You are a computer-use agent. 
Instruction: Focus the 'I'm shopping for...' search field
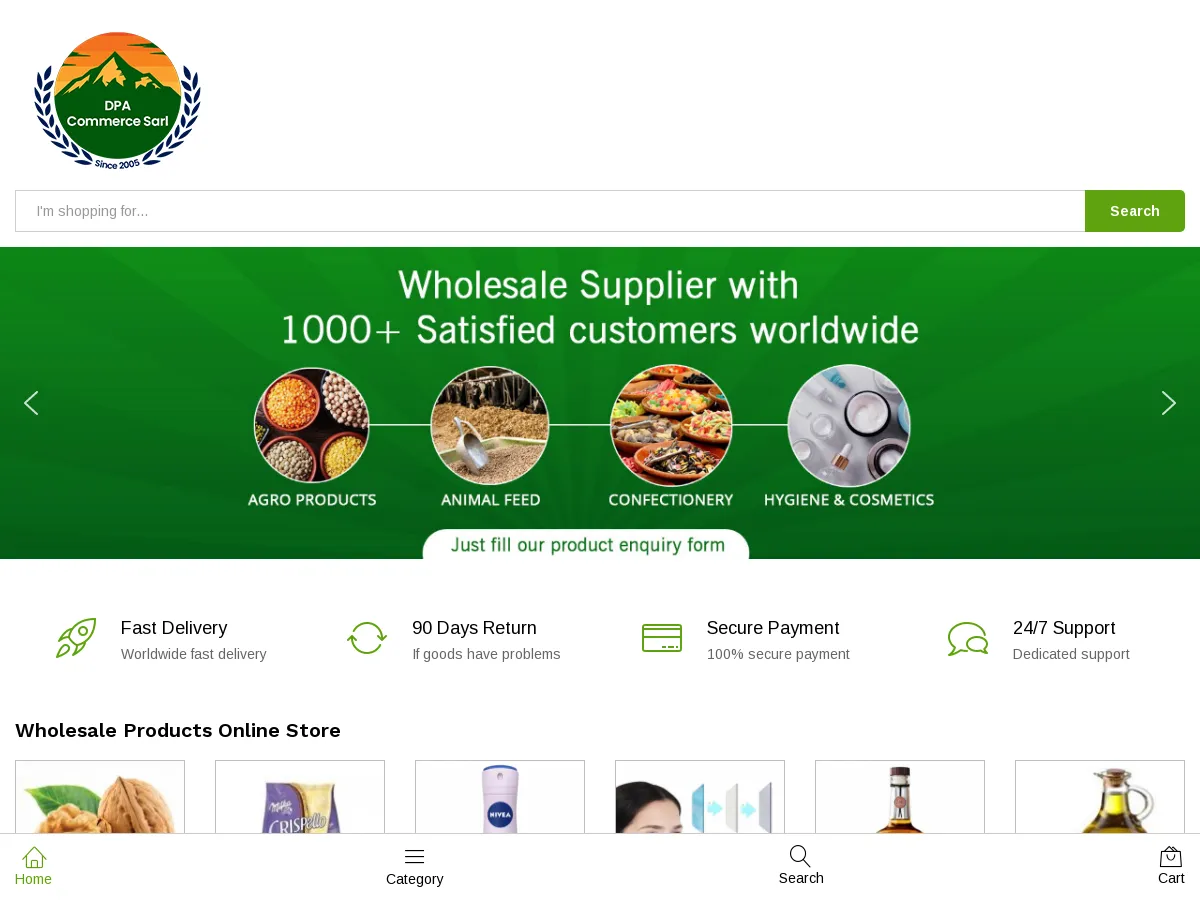550,211
